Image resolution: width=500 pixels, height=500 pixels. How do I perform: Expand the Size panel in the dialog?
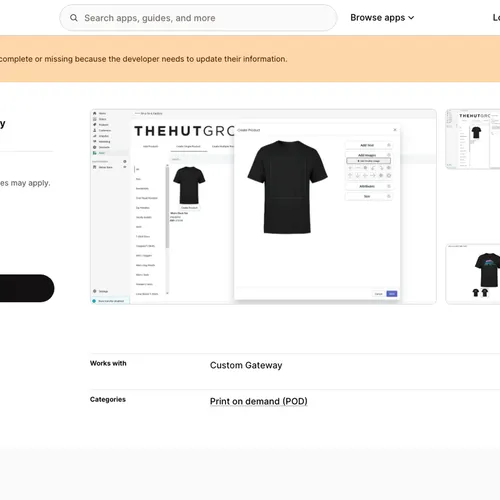pyautogui.click(x=368, y=196)
